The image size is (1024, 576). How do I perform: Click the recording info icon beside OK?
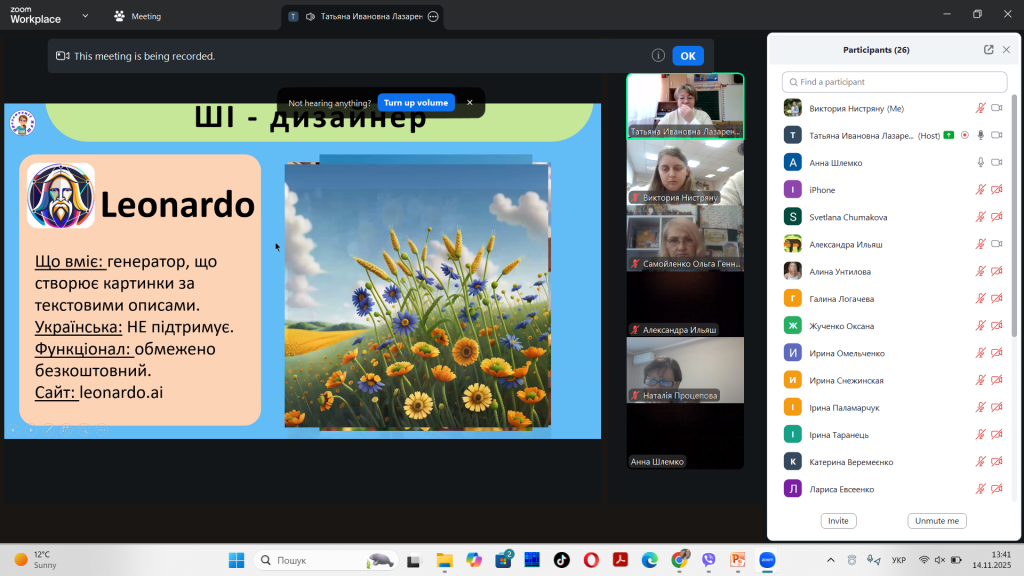click(x=658, y=56)
